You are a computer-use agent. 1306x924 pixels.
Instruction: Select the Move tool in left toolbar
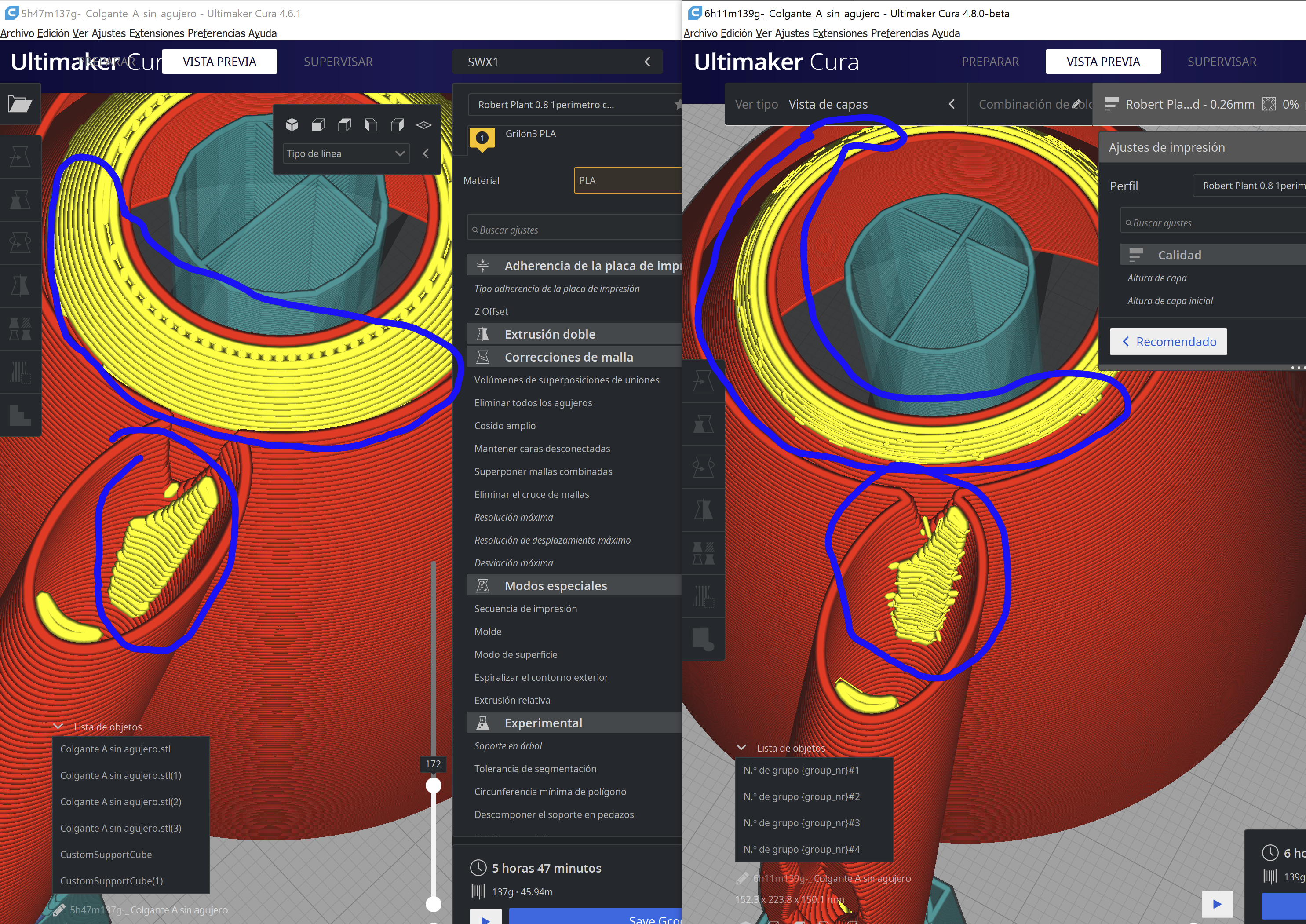point(20,157)
